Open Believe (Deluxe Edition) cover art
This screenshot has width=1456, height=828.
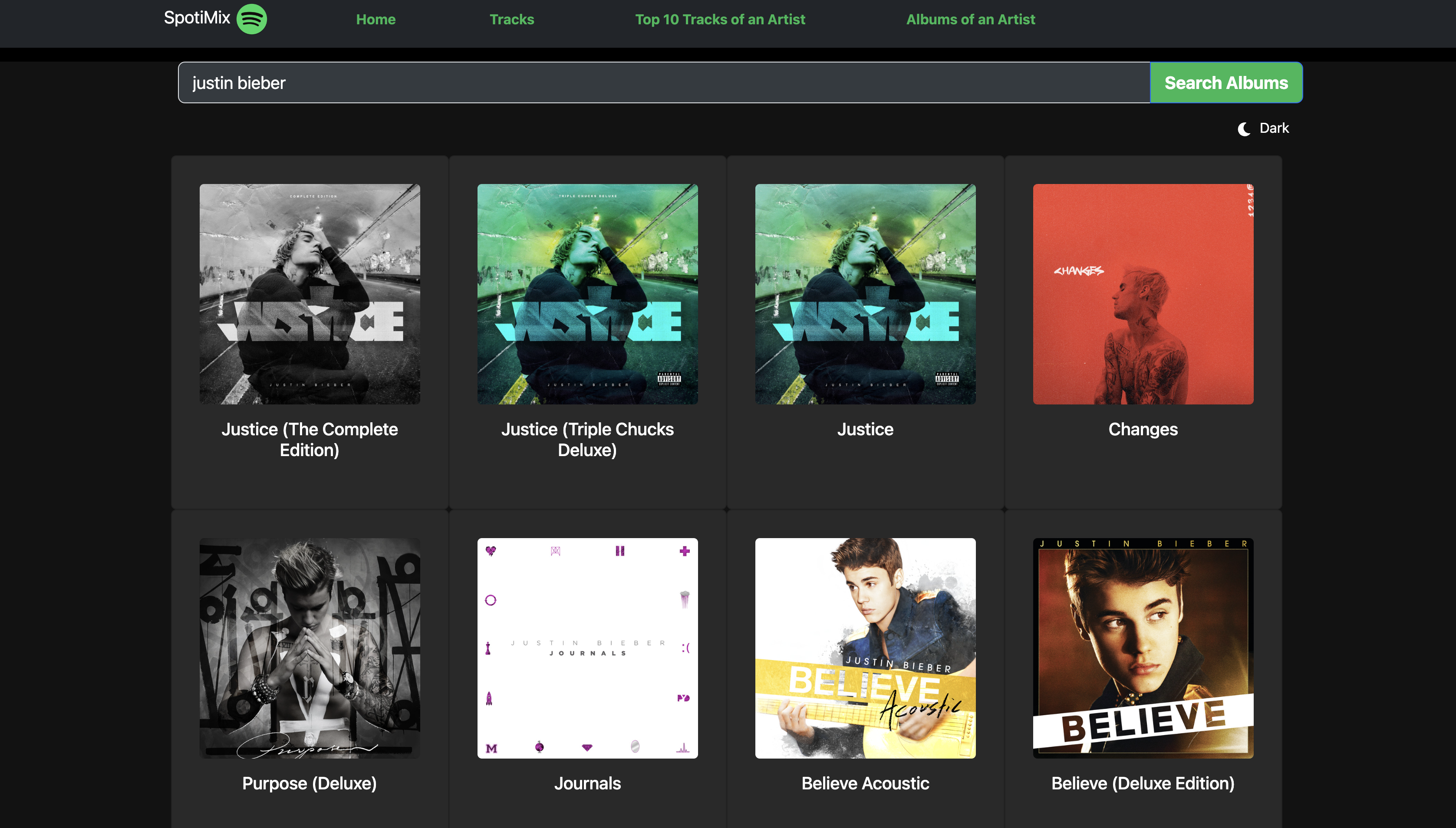pyautogui.click(x=1143, y=648)
